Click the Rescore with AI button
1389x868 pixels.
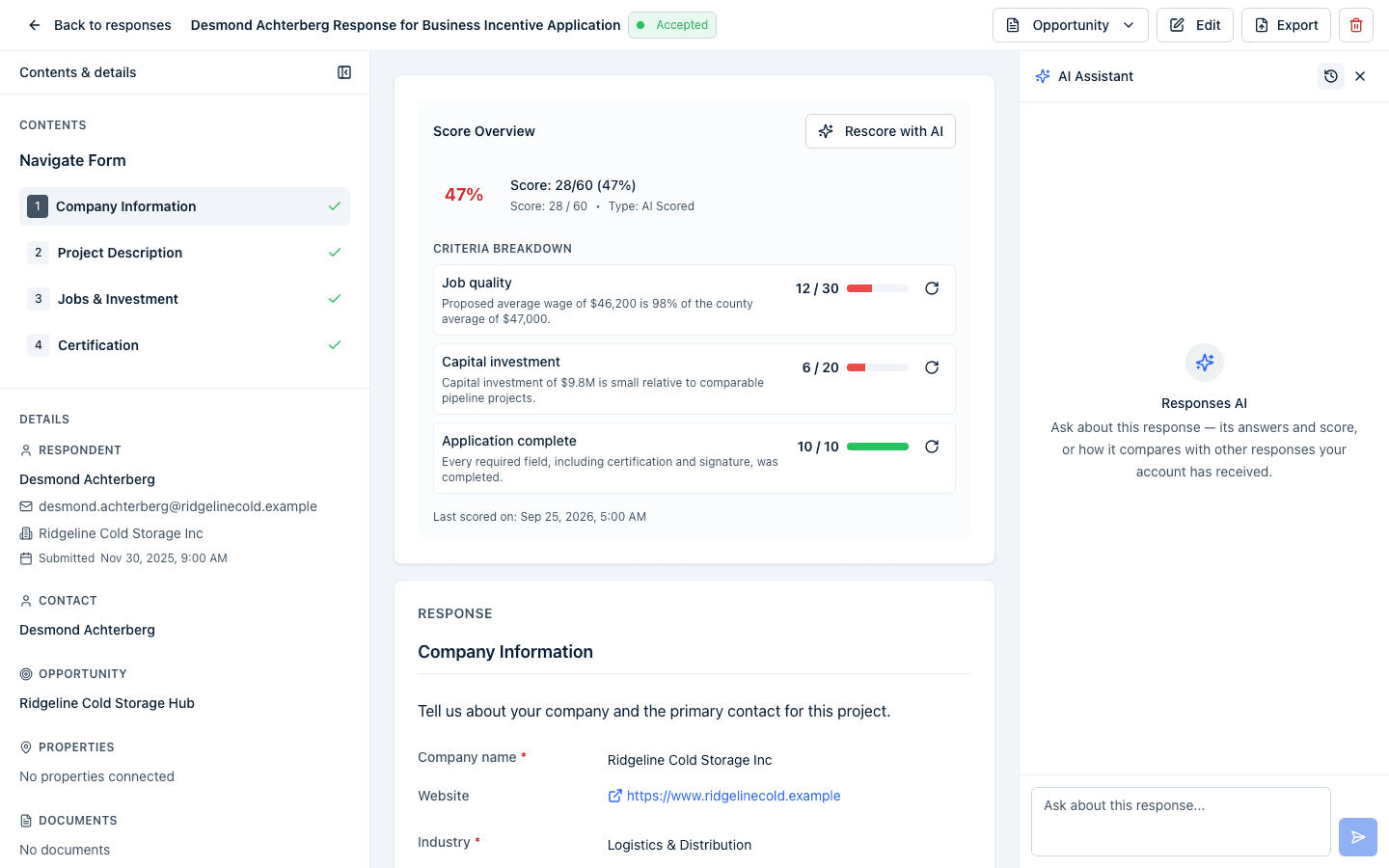coord(881,131)
